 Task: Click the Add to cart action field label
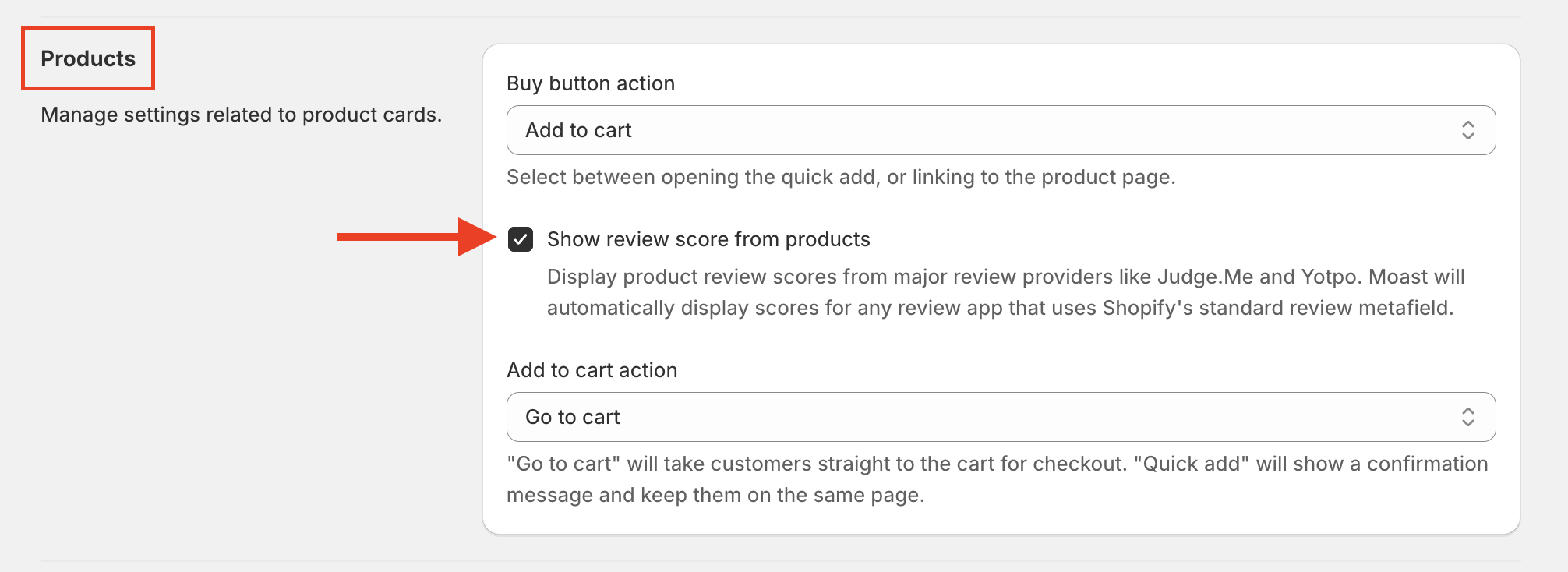point(592,370)
